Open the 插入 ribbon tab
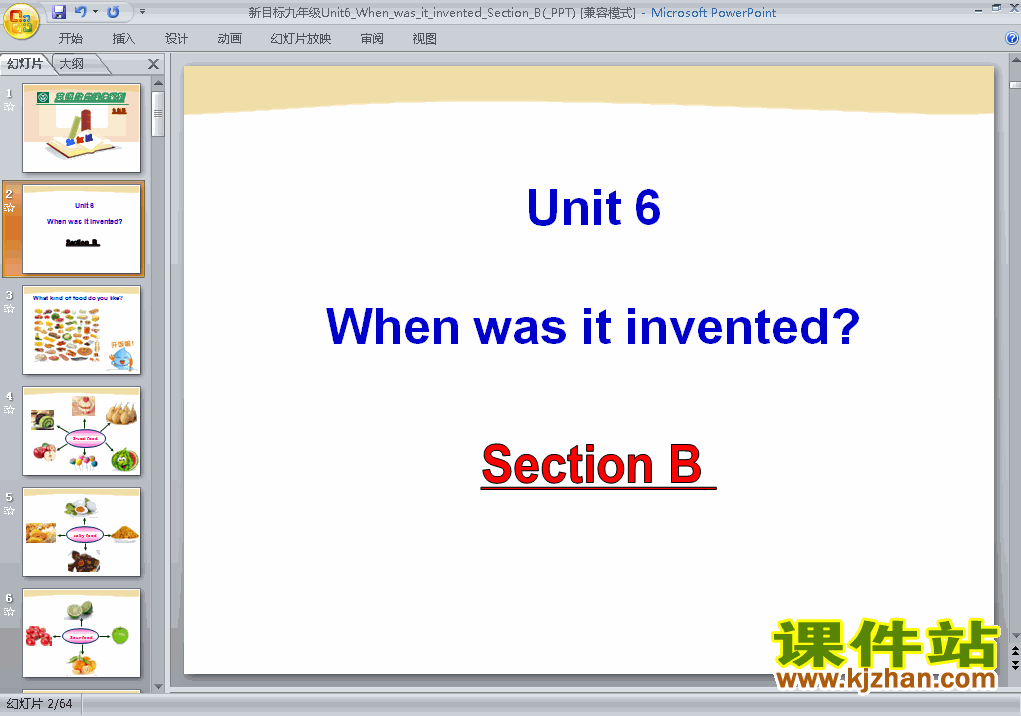The width and height of the screenshot is (1021, 716). coord(124,39)
